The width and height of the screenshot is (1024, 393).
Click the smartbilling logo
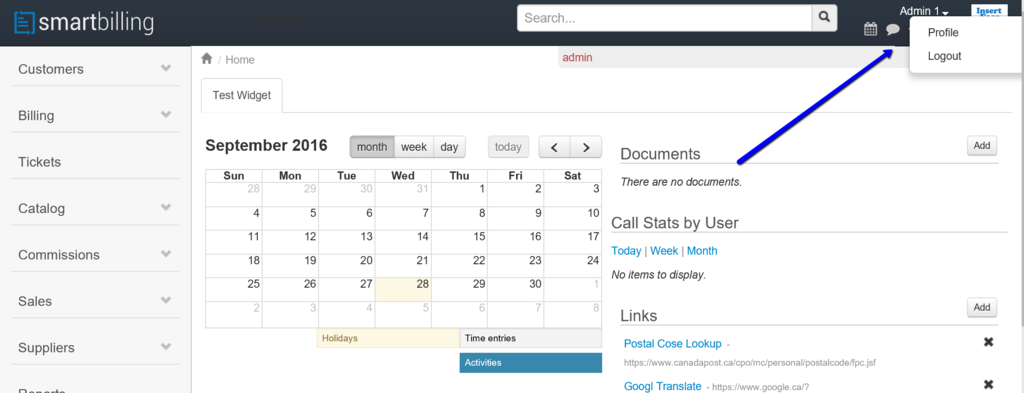click(84, 22)
